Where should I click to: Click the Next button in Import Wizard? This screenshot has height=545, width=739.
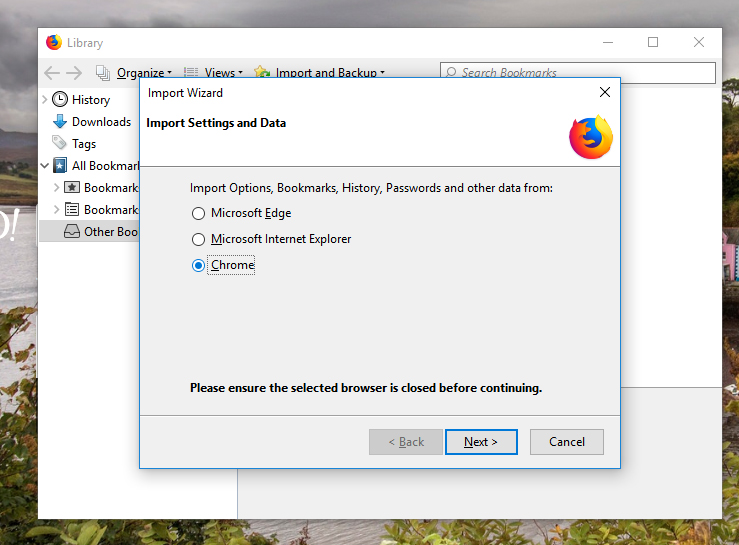tap(481, 442)
